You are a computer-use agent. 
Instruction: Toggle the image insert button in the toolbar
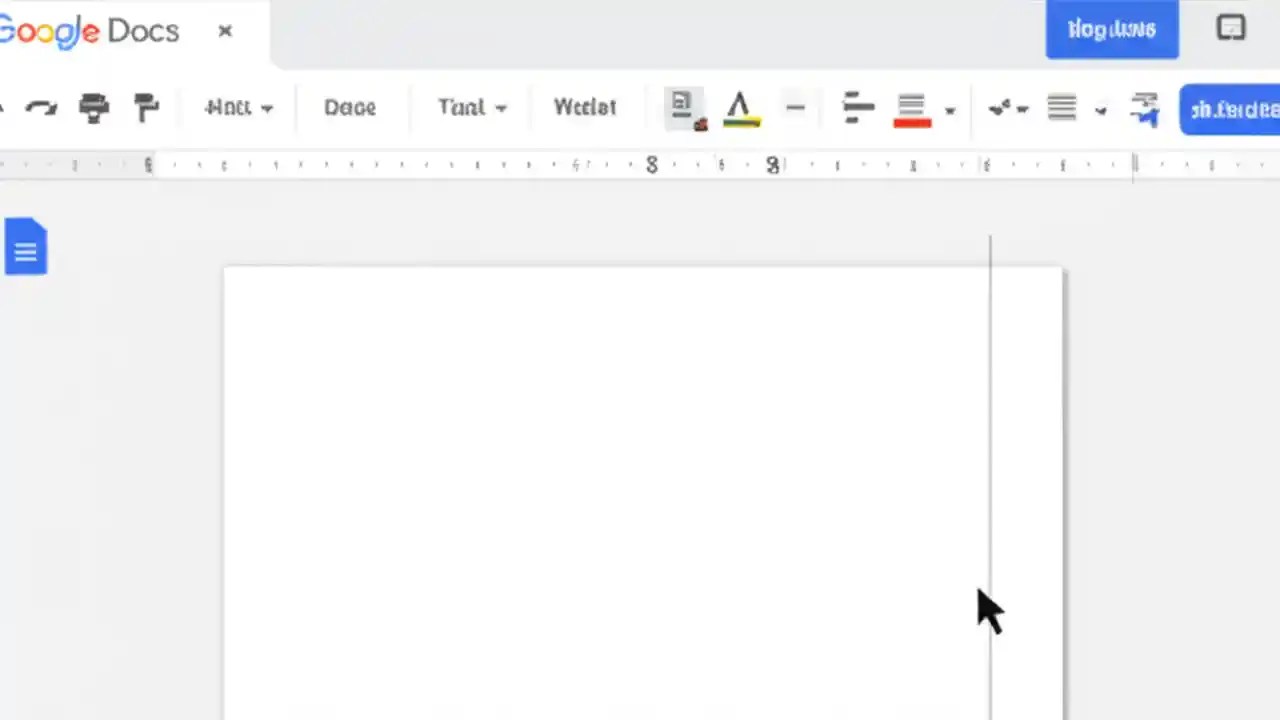(684, 105)
